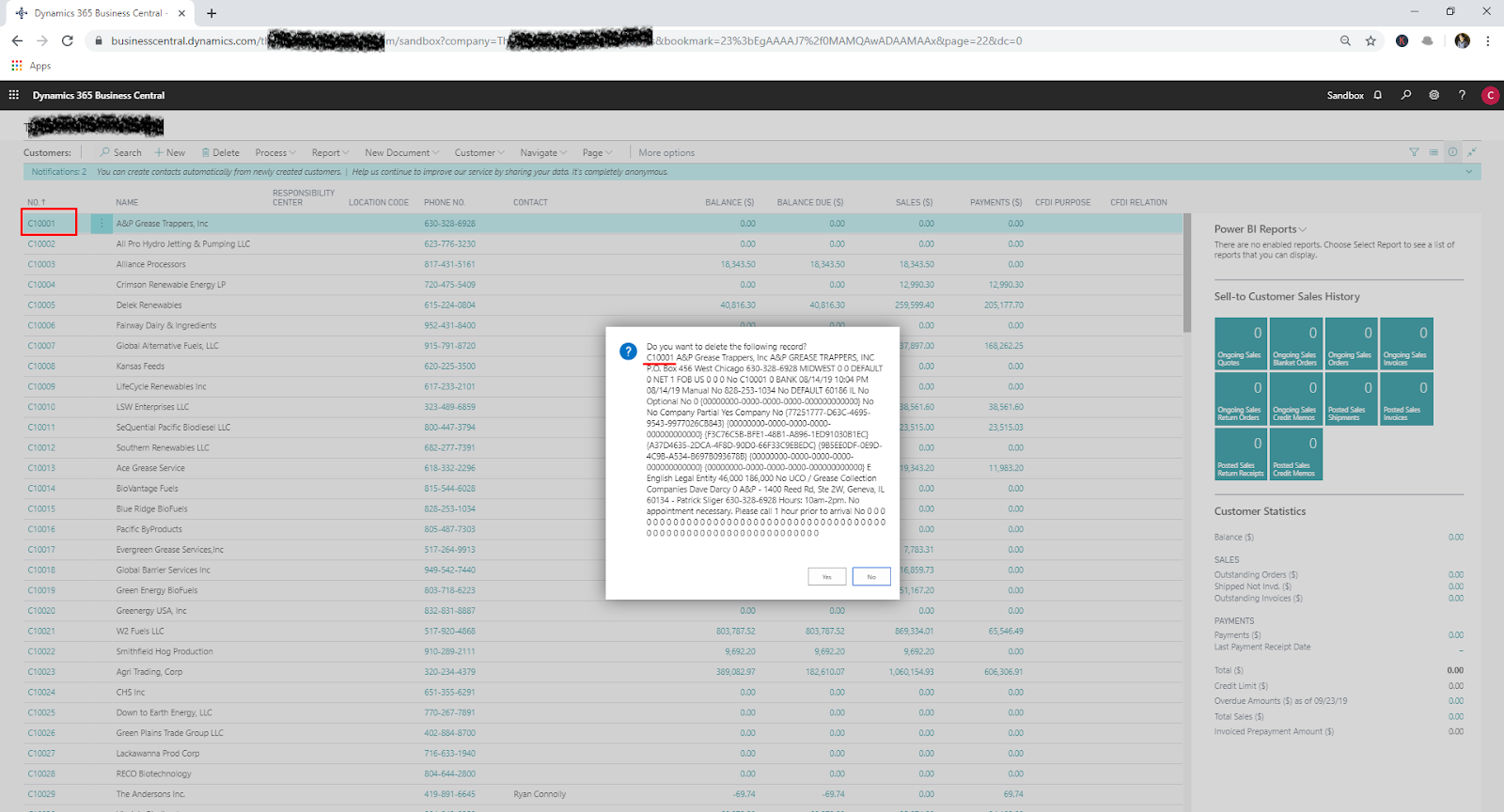Click Search in customer toolbar
1504x812 pixels.
pyautogui.click(x=120, y=152)
